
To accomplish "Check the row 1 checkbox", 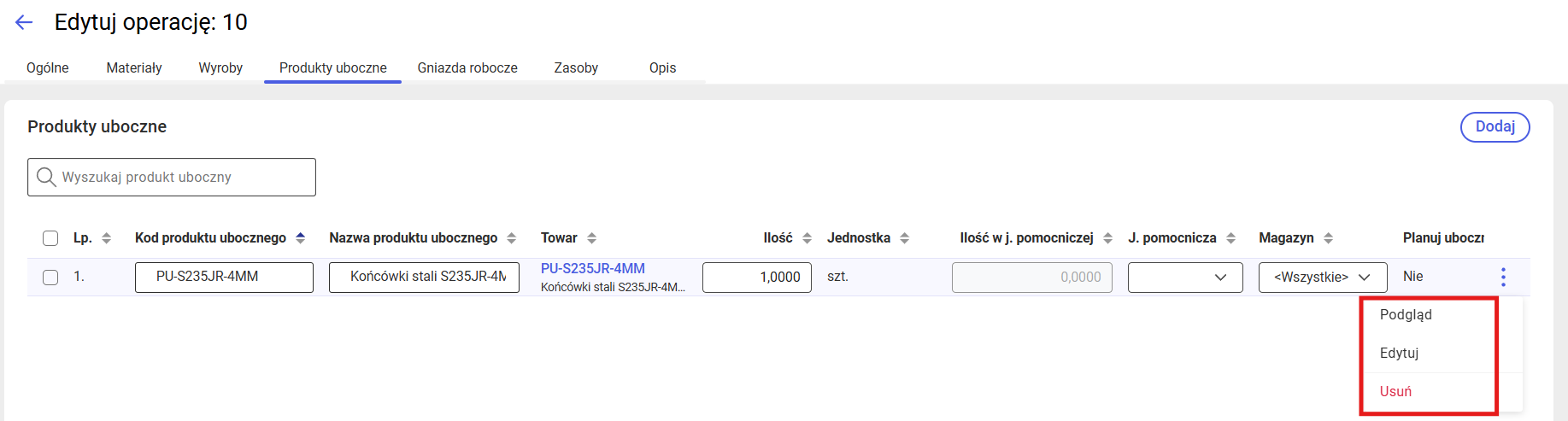I will [50, 278].
